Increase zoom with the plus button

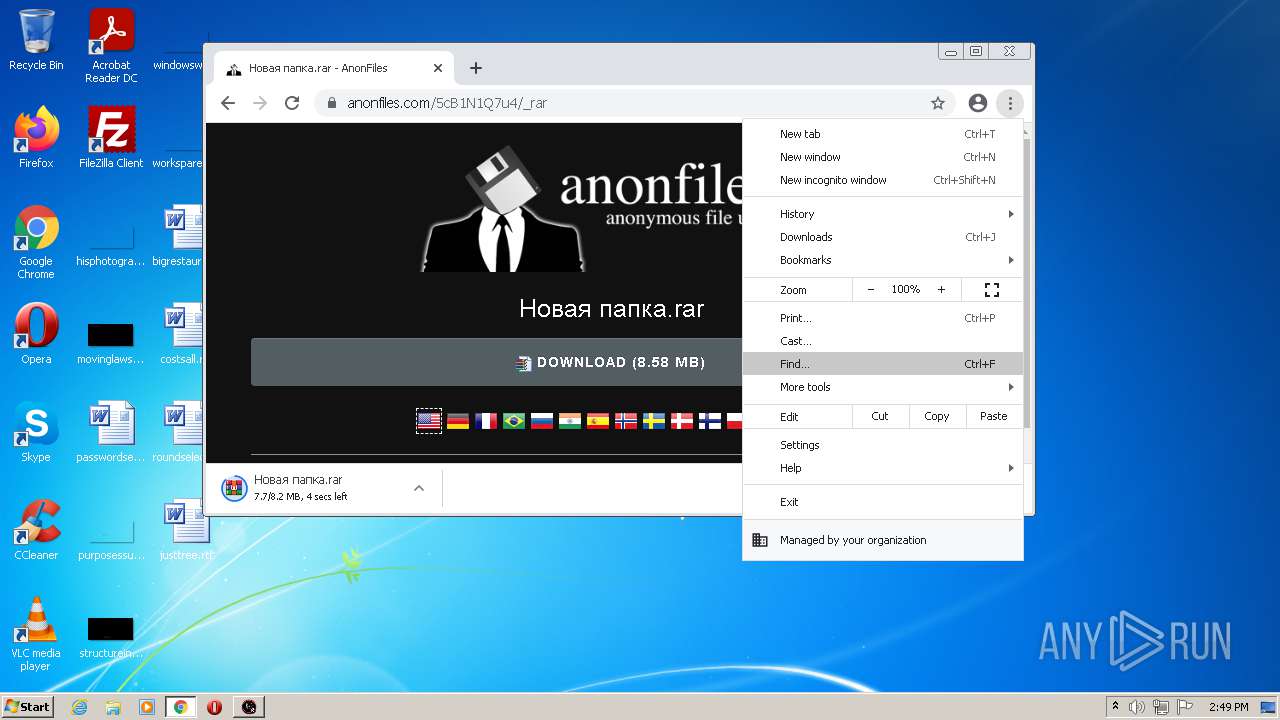tap(941, 290)
